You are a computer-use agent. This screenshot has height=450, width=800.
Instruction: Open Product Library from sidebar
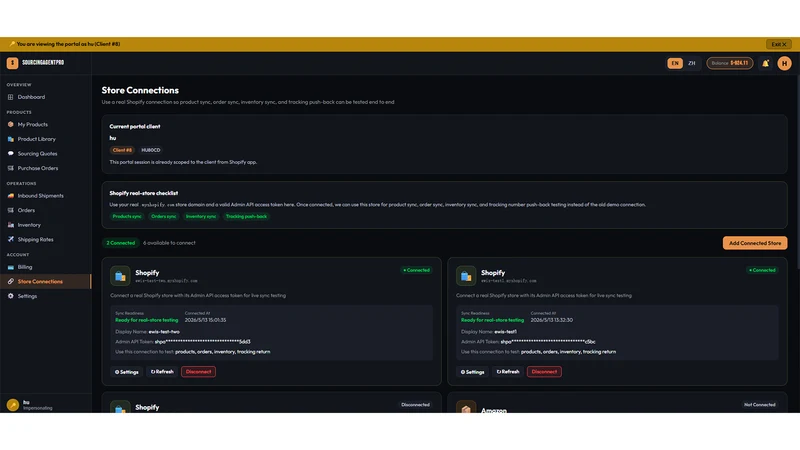click(x=36, y=139)
